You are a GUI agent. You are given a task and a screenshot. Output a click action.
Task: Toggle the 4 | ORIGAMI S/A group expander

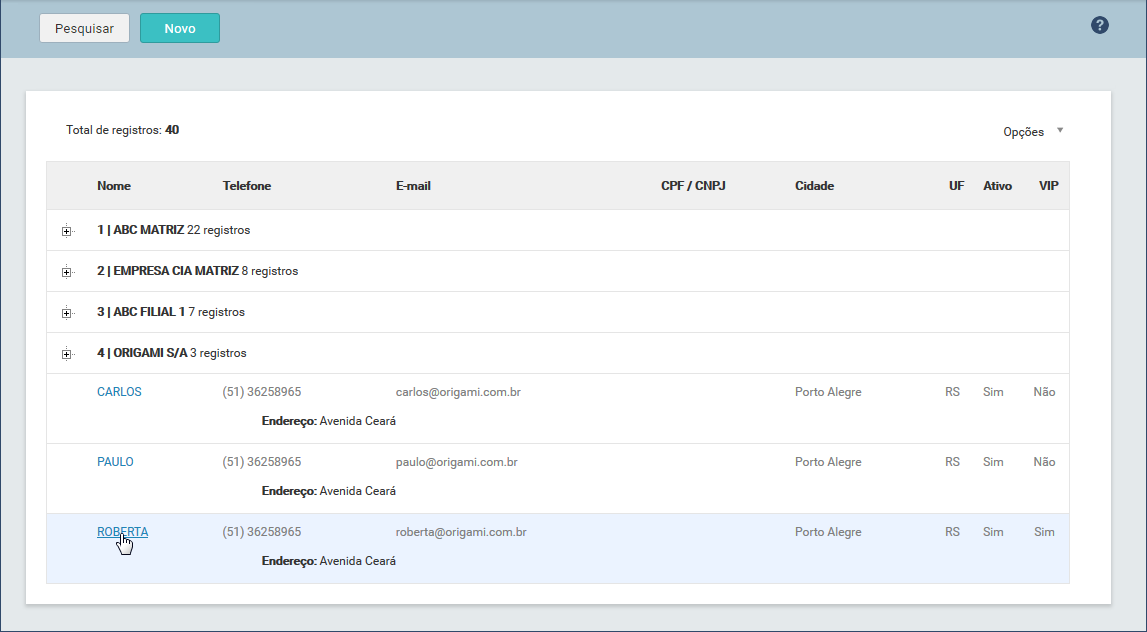pyautogui.click(x=67, y=354)
